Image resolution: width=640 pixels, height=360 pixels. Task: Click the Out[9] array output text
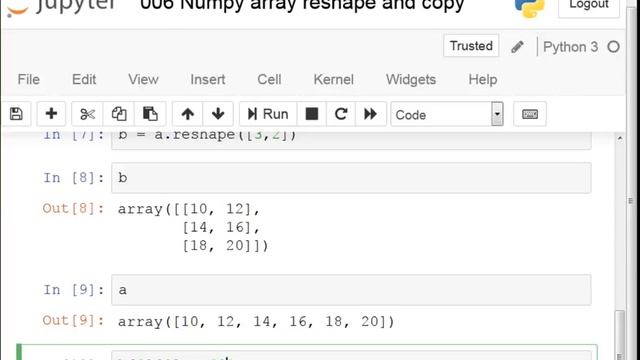pyautogui.click(x=256, y=322)
